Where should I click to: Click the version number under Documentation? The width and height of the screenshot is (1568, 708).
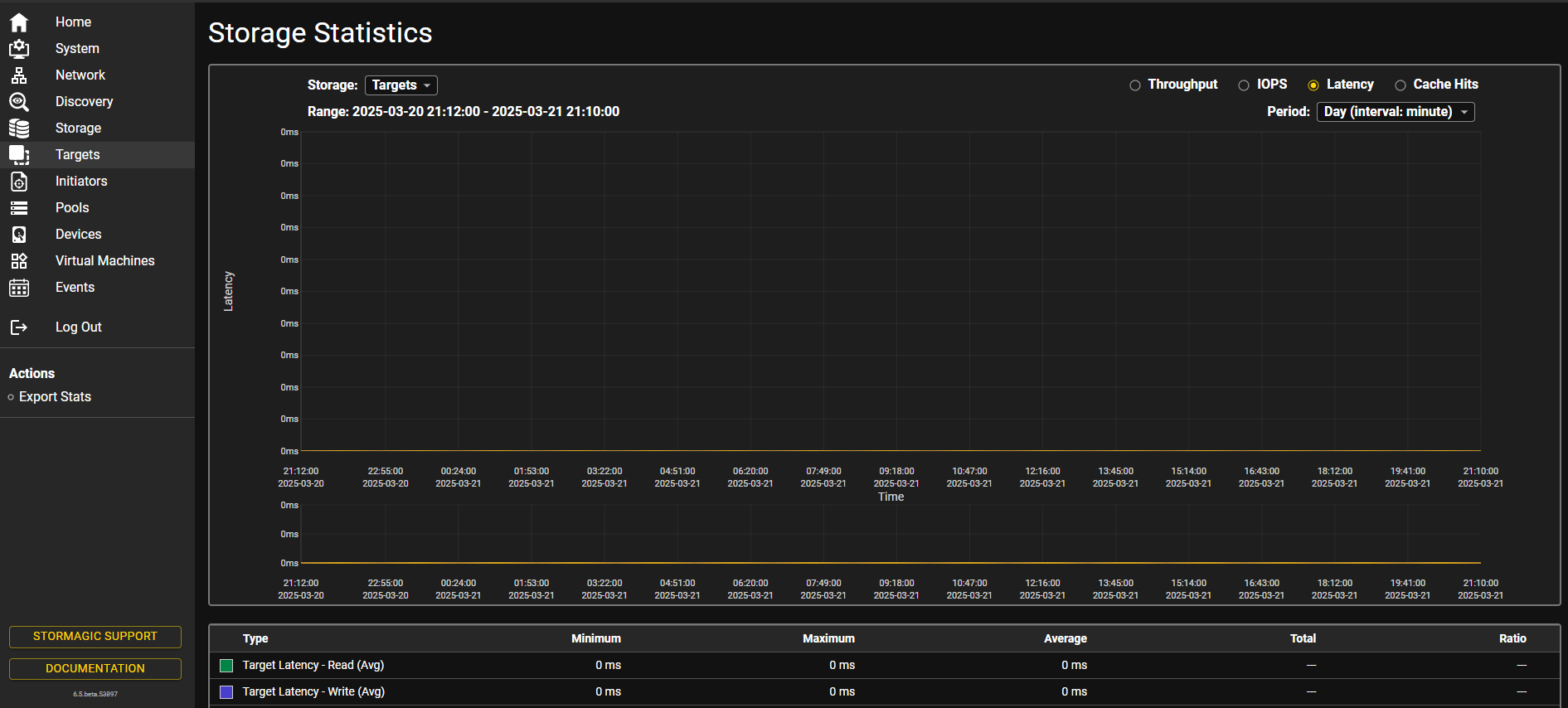95,694
